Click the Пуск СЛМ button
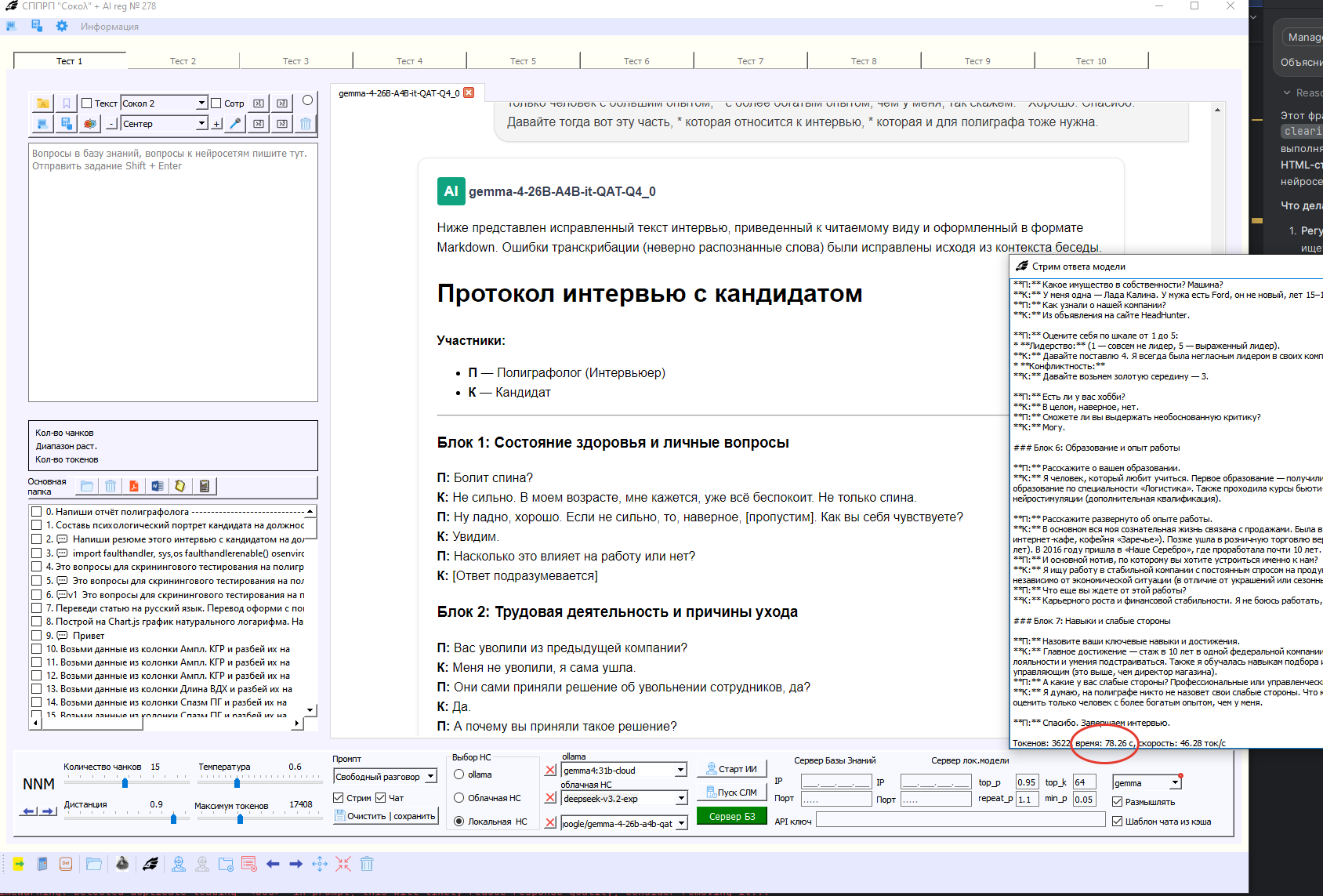Screen dimensions: 1323x896 732,793
